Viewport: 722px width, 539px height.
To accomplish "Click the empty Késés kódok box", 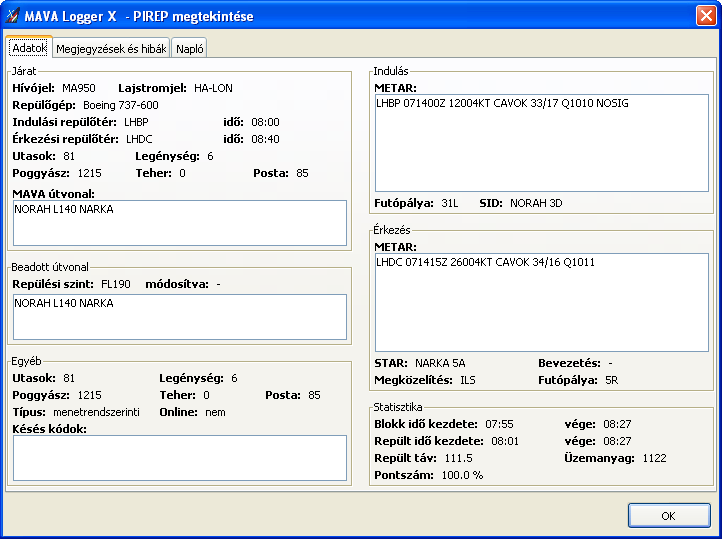I will pos(180,458).
